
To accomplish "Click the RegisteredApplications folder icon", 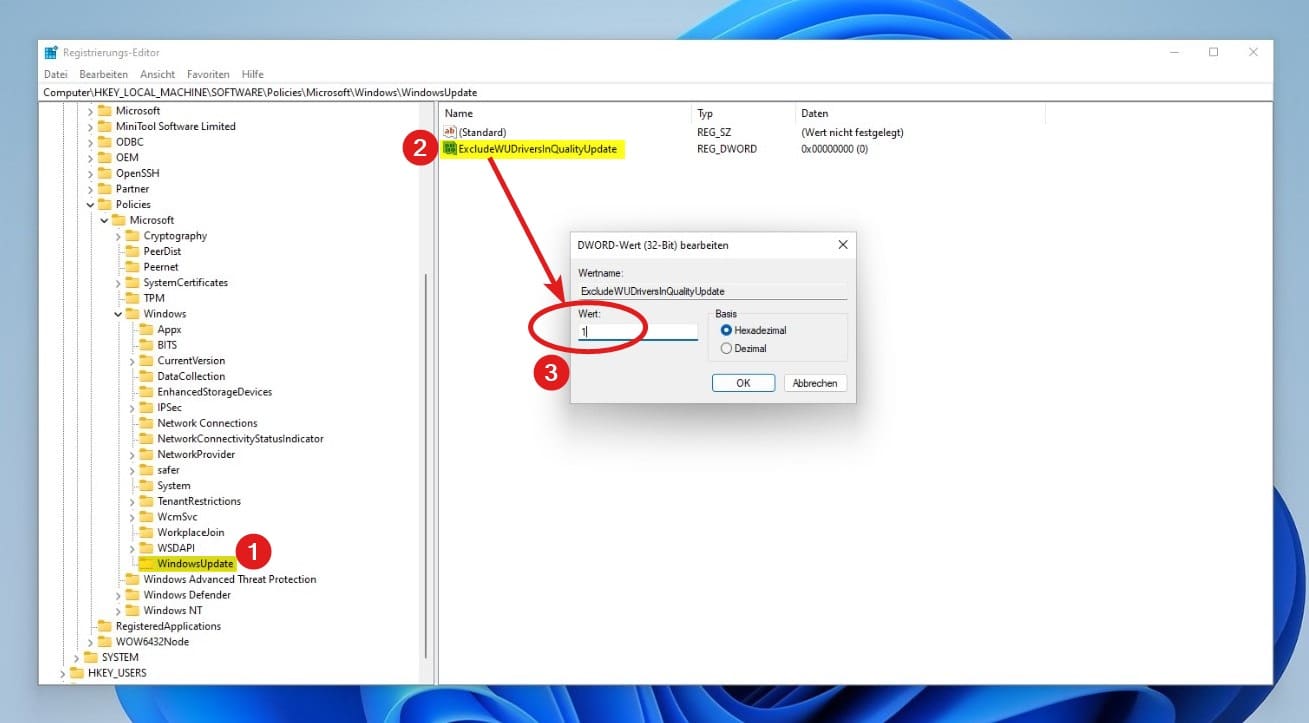I will (105, 626).
